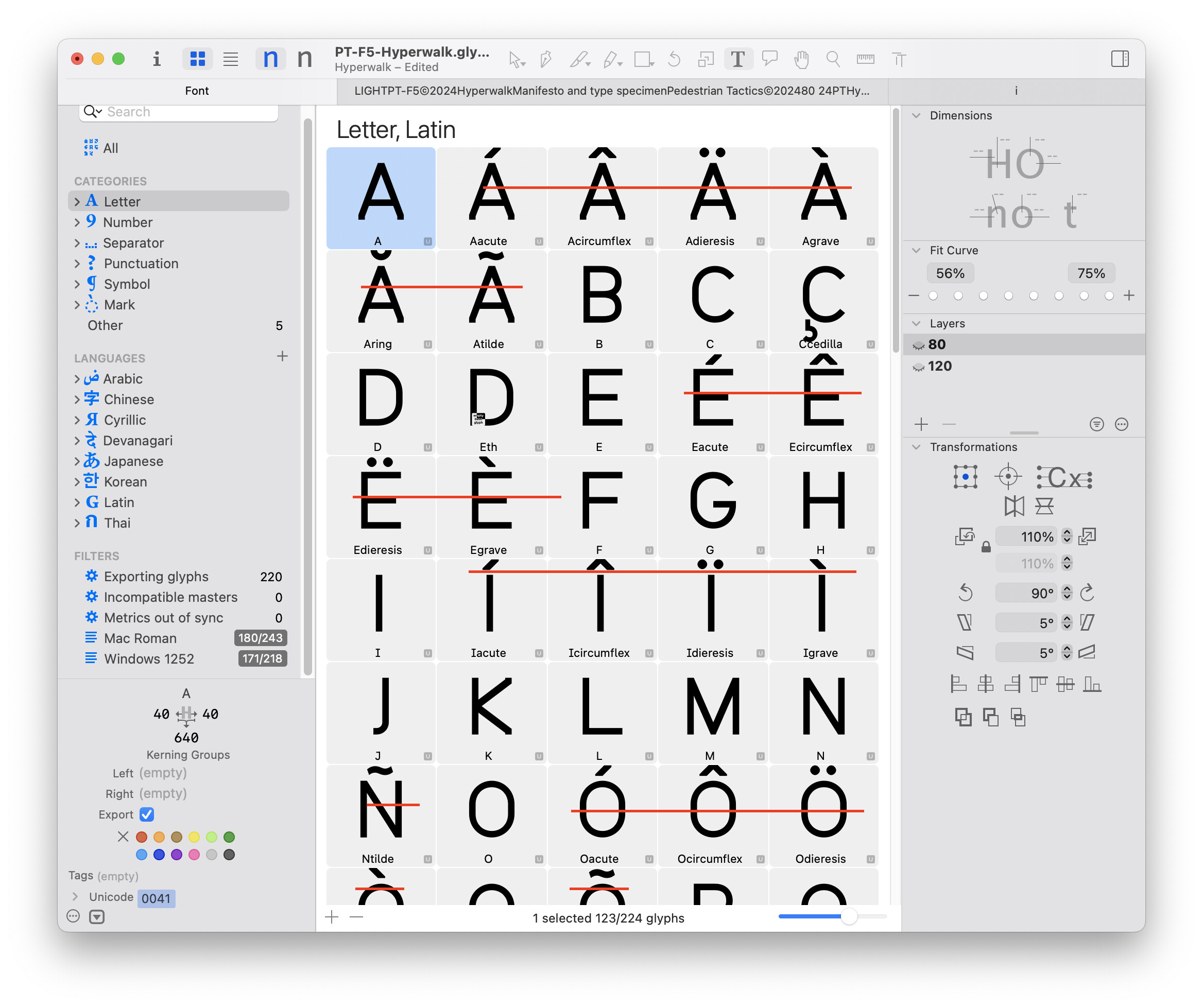Select the Pen drawing tool

click(x=546, y=59)
